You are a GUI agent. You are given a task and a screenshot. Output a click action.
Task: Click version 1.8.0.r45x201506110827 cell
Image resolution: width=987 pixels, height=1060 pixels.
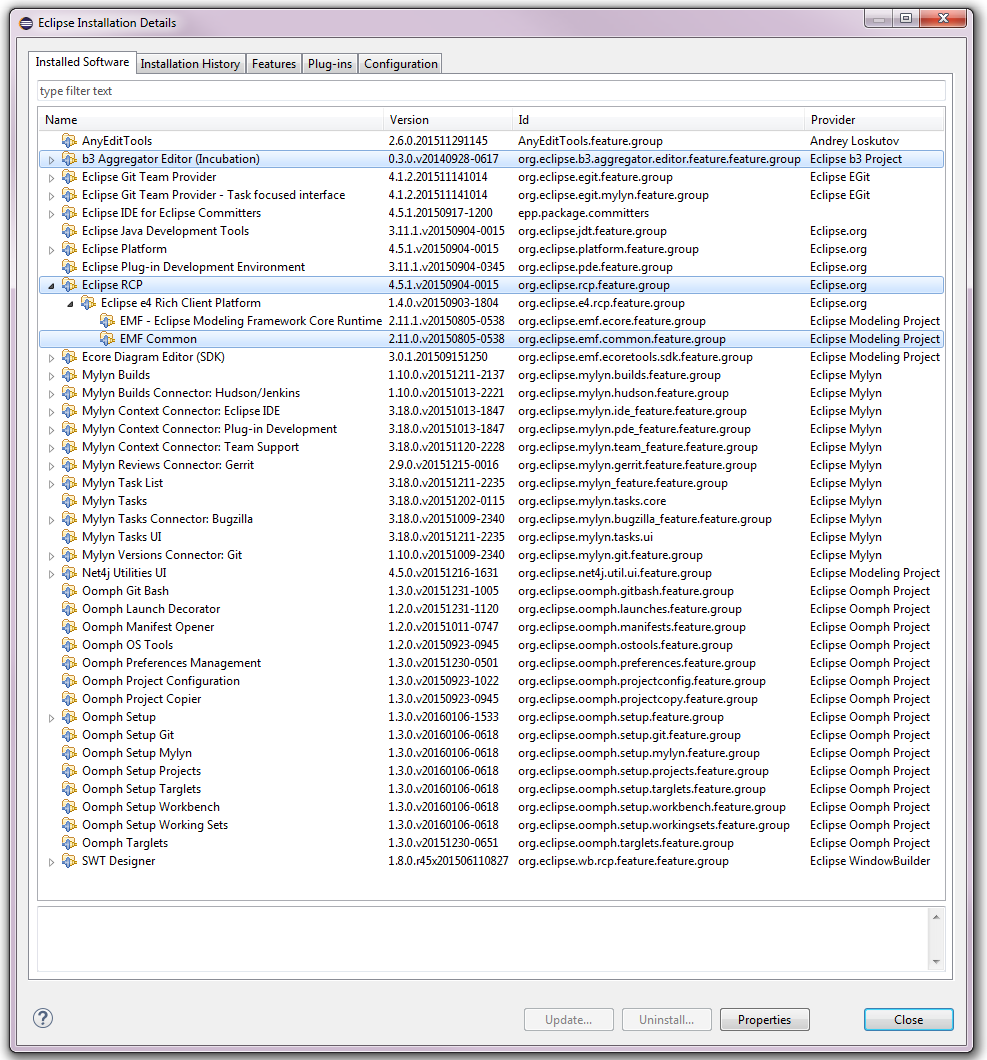tap(448, 861)
